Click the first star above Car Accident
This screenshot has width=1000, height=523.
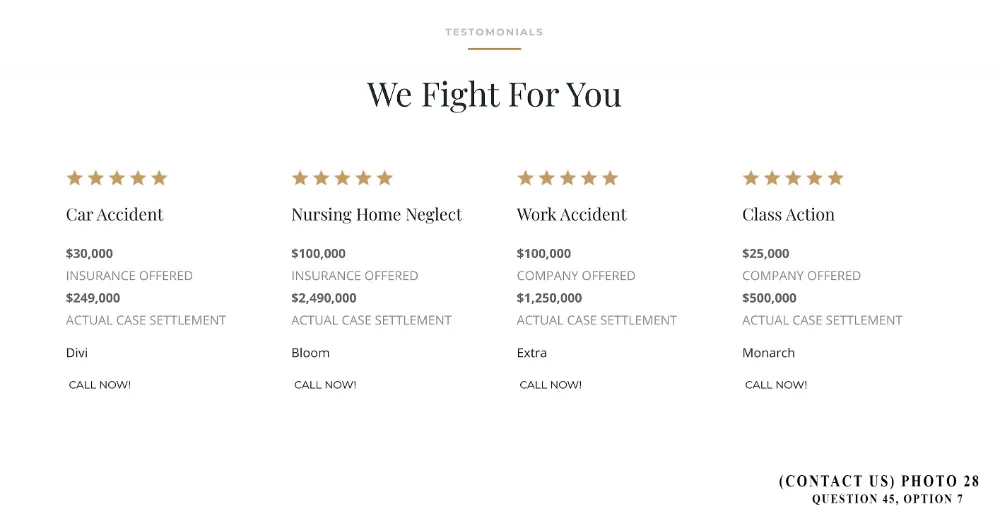point(75,178)
